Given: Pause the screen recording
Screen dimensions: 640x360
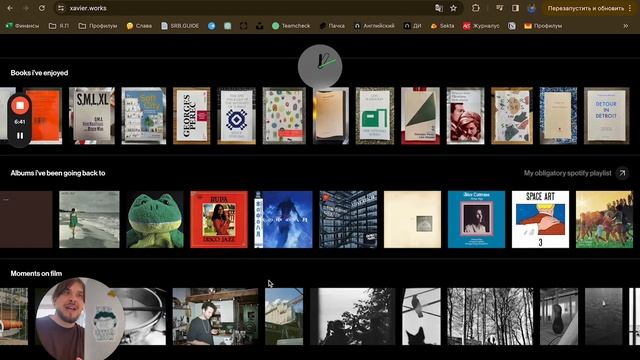Looking at the screenshot, I should click(20, 136).
